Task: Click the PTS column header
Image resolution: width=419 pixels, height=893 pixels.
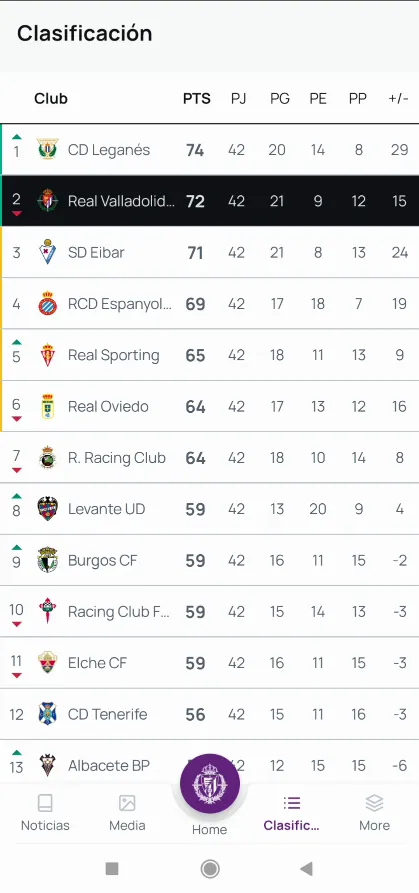Action: (196, 99)
